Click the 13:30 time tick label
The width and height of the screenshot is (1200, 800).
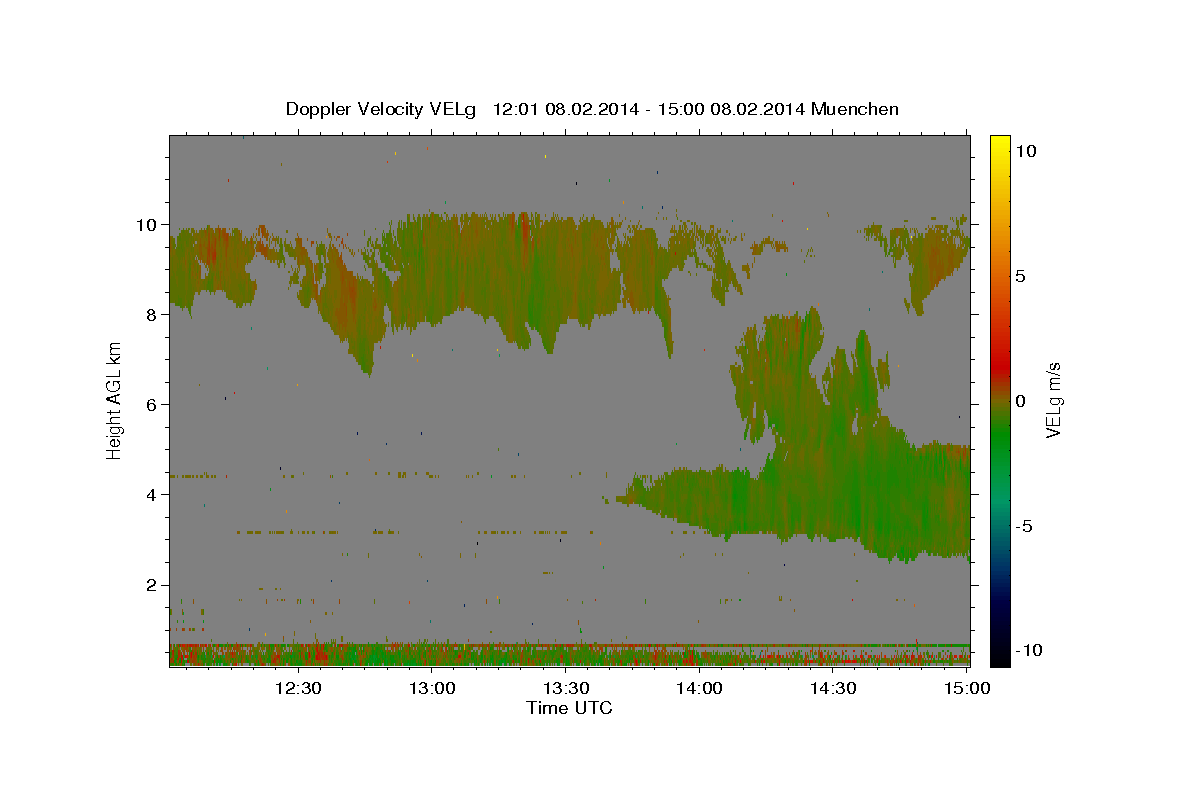point(565,688)
